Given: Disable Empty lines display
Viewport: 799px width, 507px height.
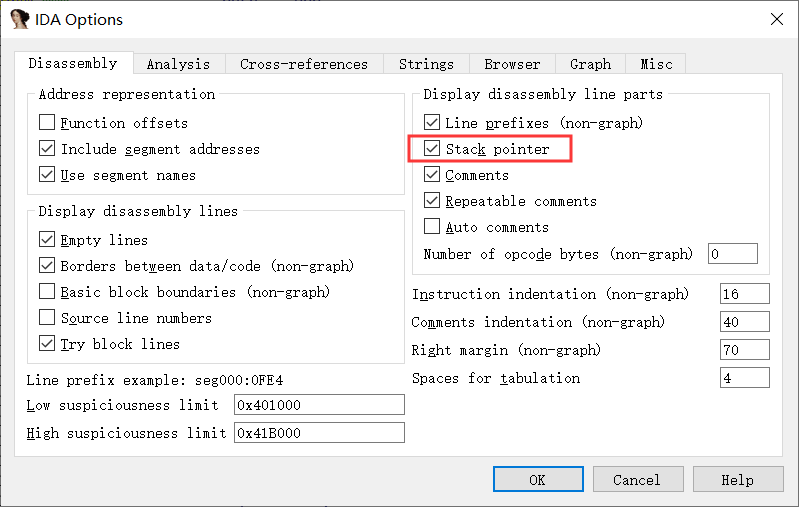Looking at the screenshot, I should (x=47, y=239).
